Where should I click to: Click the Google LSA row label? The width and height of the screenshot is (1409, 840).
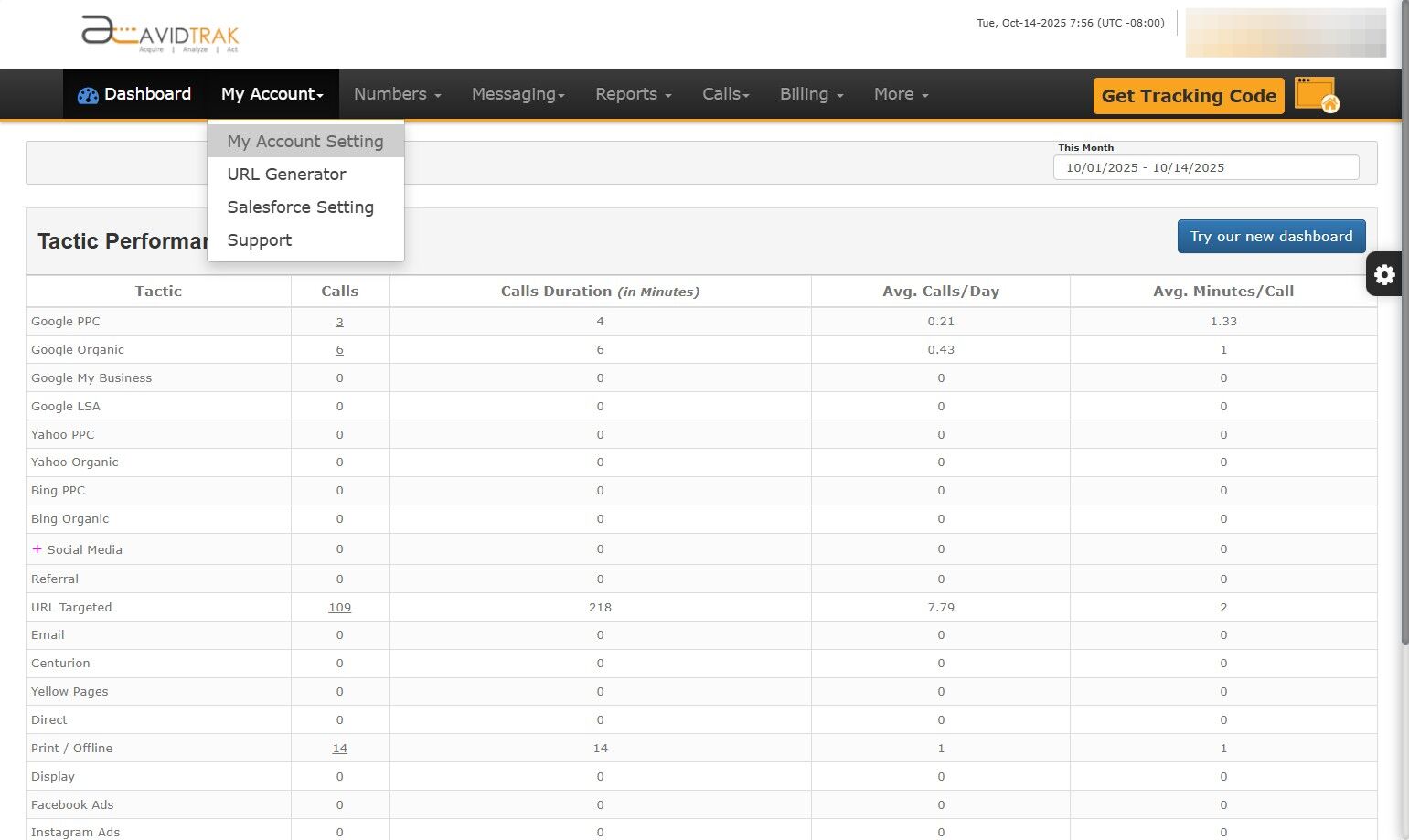pos(66,407)
